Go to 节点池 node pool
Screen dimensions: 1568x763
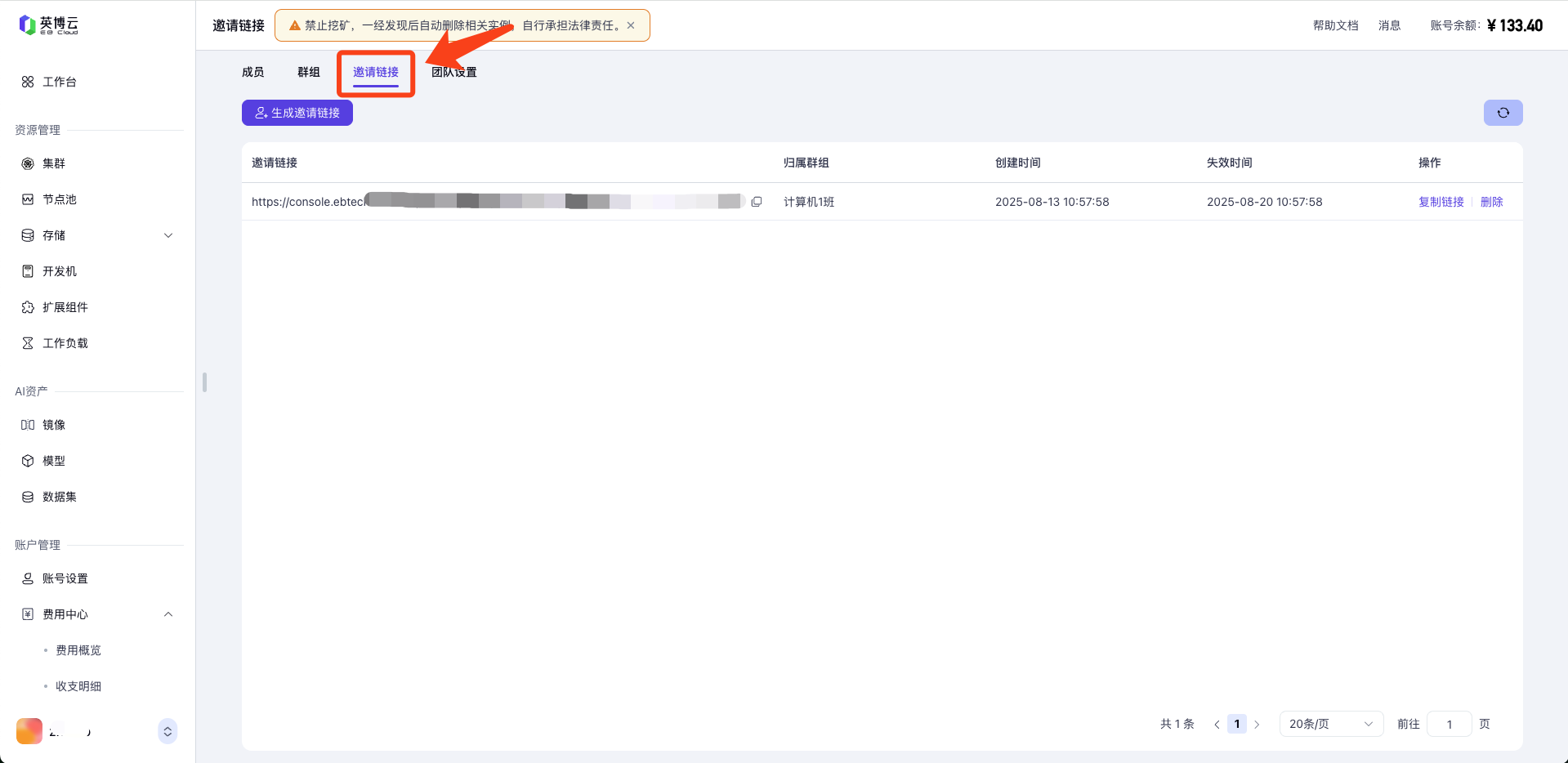click(x=59, y=199)
